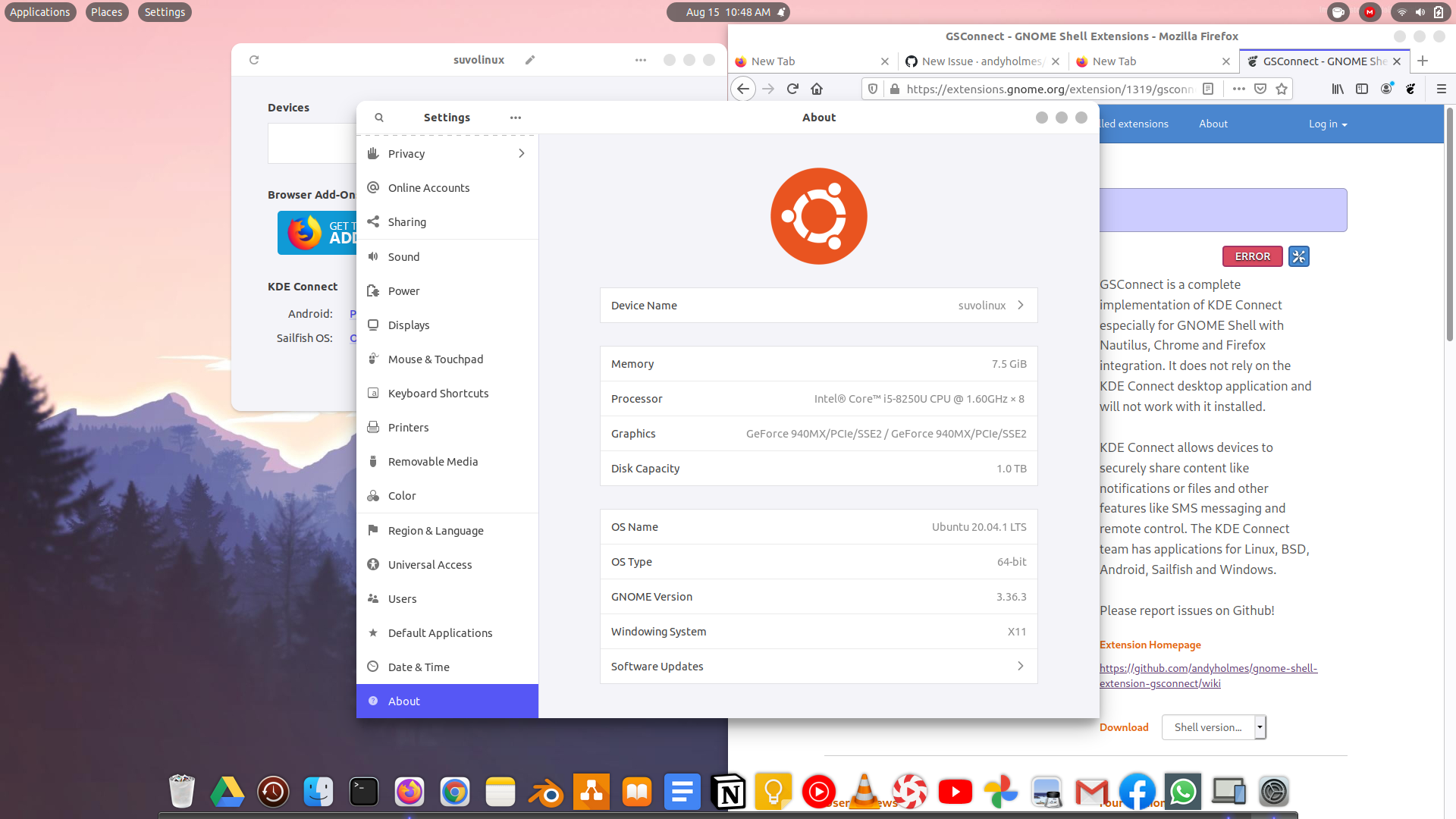Click the refresh icon in GSConnect window

tap(254, 60)
